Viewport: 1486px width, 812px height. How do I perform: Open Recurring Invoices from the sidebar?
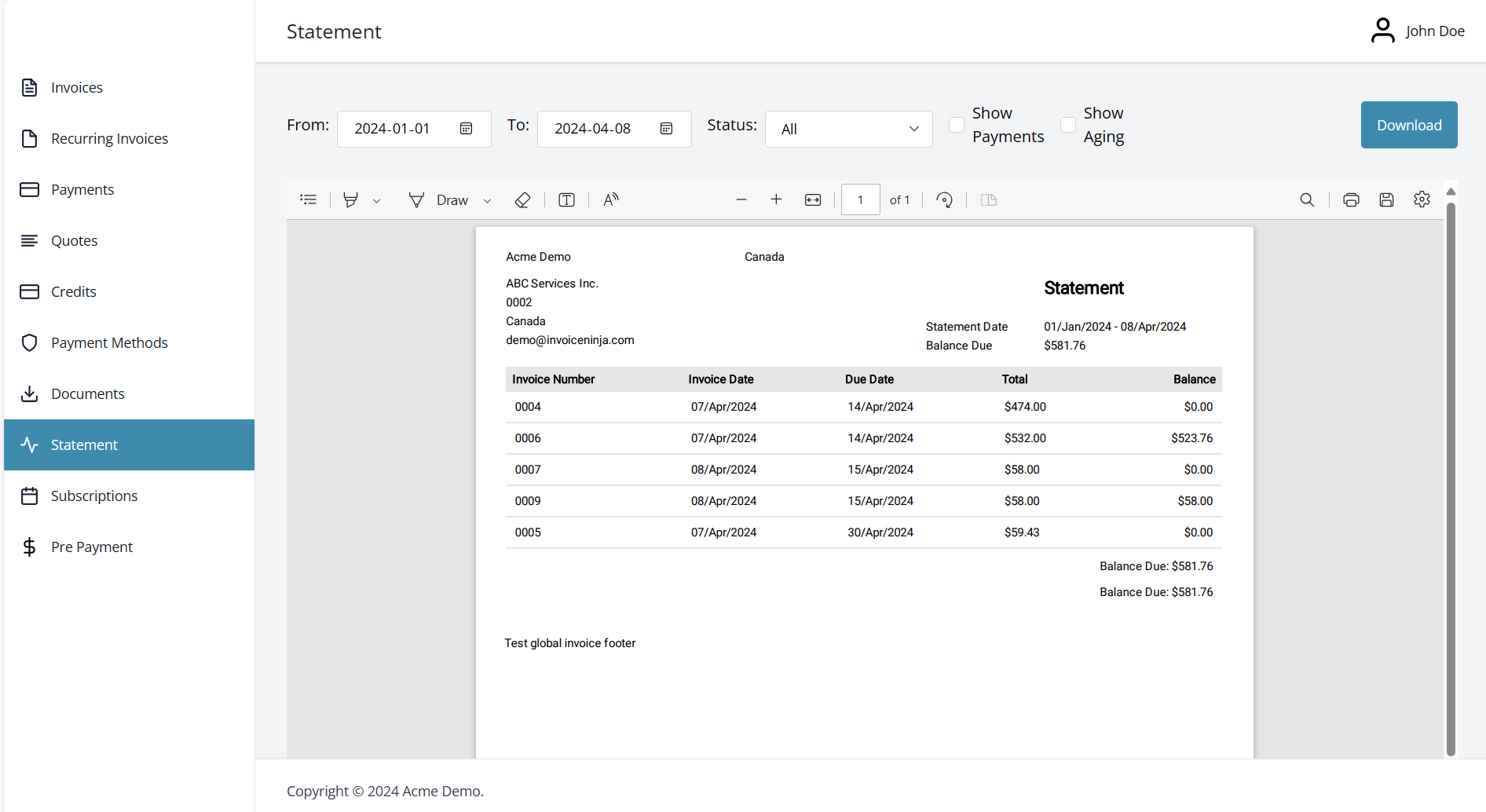point(109,138)
